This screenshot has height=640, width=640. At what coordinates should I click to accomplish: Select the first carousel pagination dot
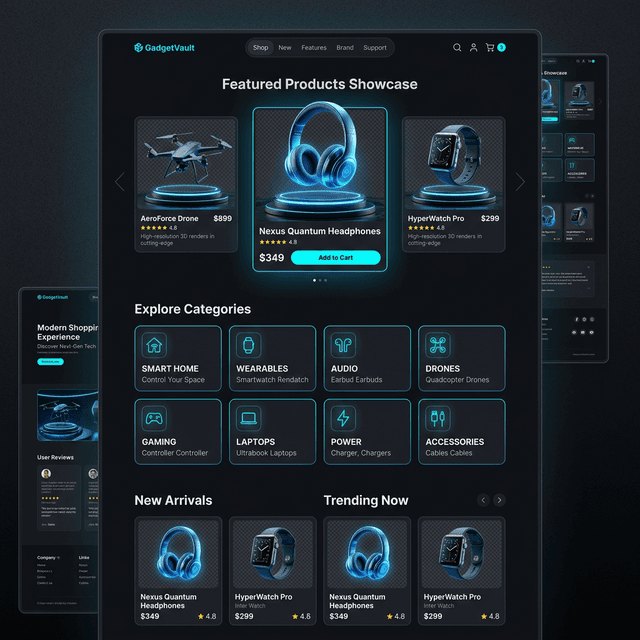point(314,280)
